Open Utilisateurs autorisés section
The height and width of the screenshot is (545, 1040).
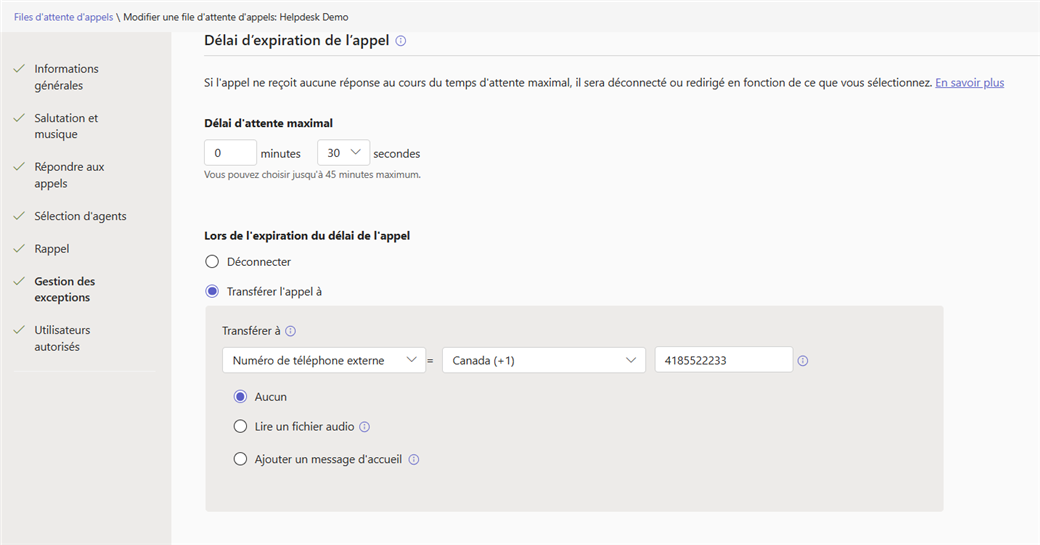(x=62, y=338)
